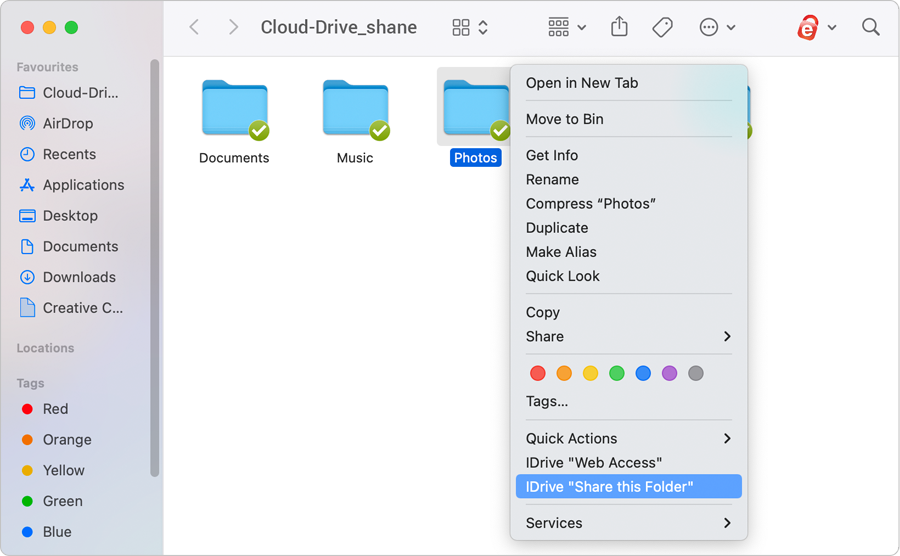
Task: Select the Music folder icon
Action: pos(355,109)
